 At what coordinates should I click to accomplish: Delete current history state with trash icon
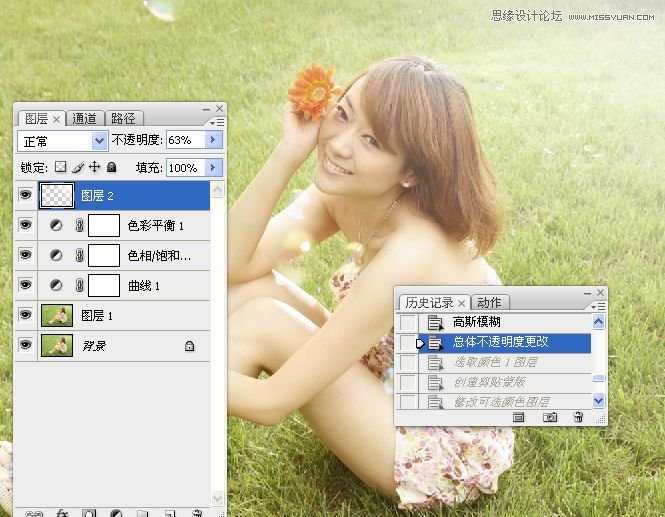578,417
